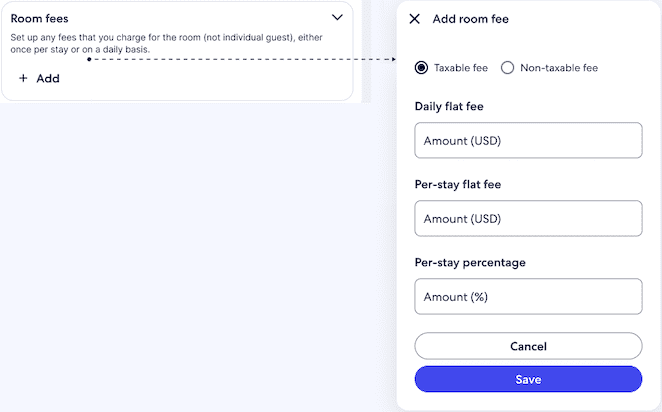Close the Add room fee panel
The width and height of the screenshot is (662, 412).
(x=415, y=19)
